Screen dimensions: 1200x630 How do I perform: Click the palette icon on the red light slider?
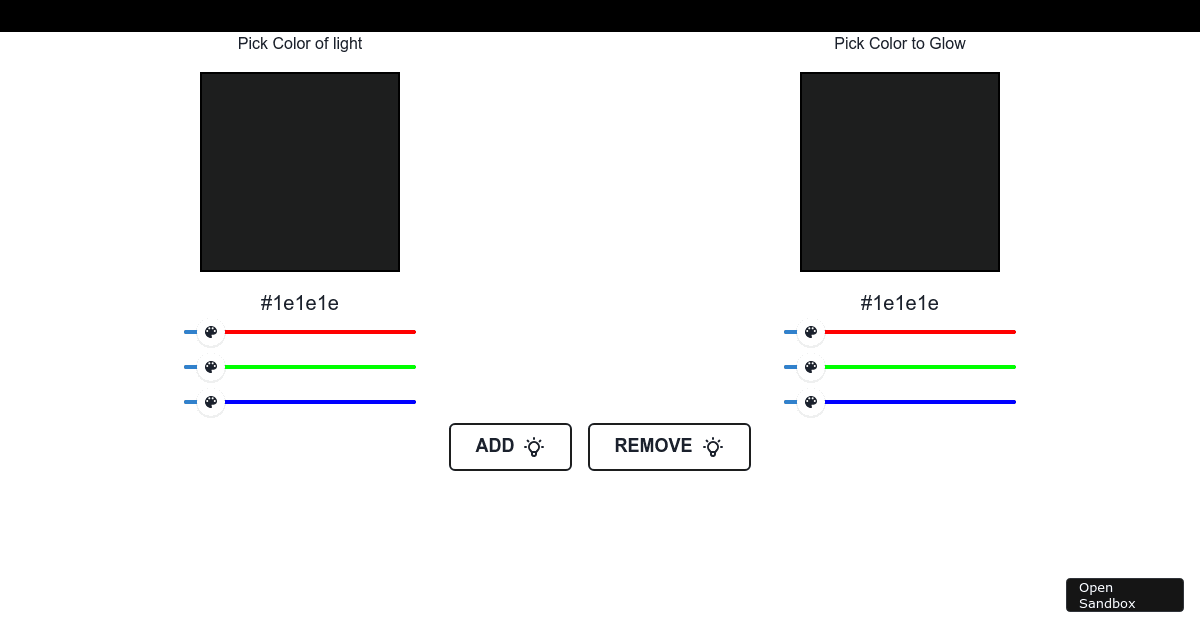[211, 331]
